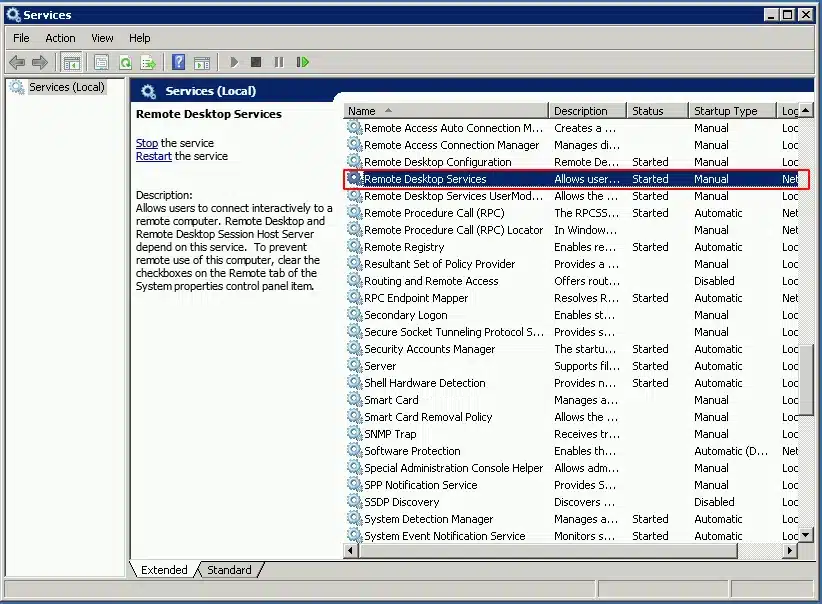Click the Forward arrow toolbar icon
822x604 pixels.
(40, 62)
